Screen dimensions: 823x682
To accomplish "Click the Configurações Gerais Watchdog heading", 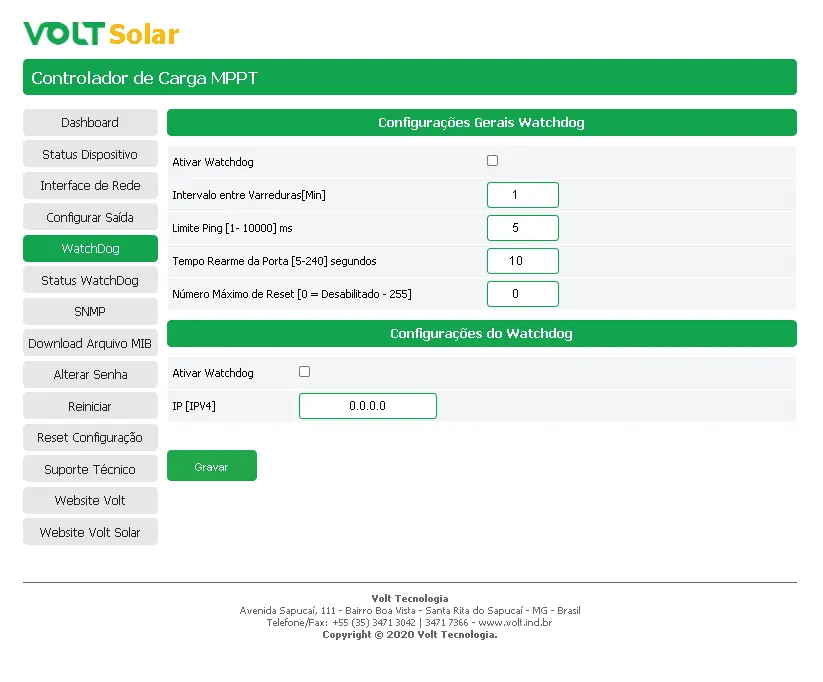I will click(482, 122).
